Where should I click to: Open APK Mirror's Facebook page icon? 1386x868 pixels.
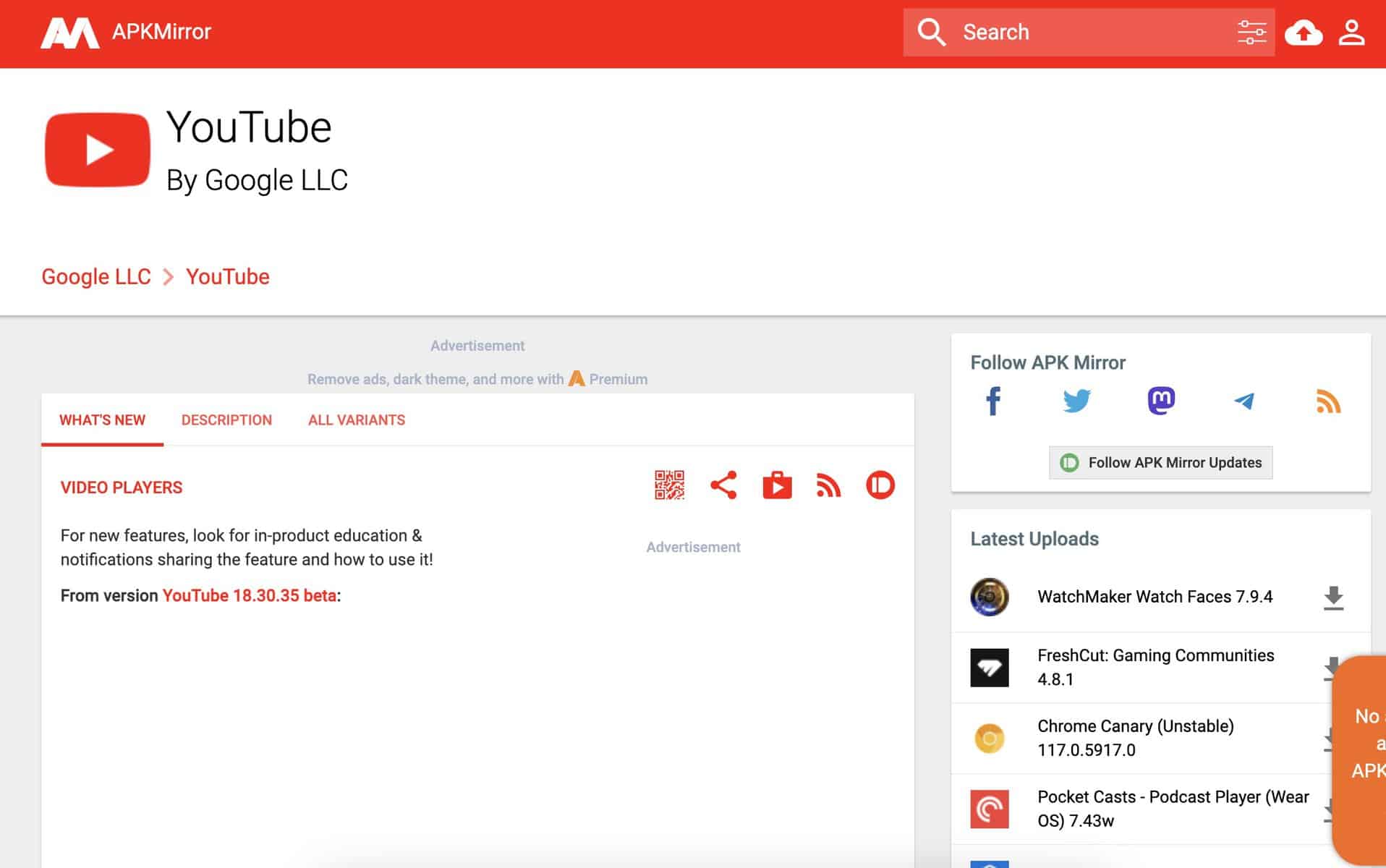[993, 401]
